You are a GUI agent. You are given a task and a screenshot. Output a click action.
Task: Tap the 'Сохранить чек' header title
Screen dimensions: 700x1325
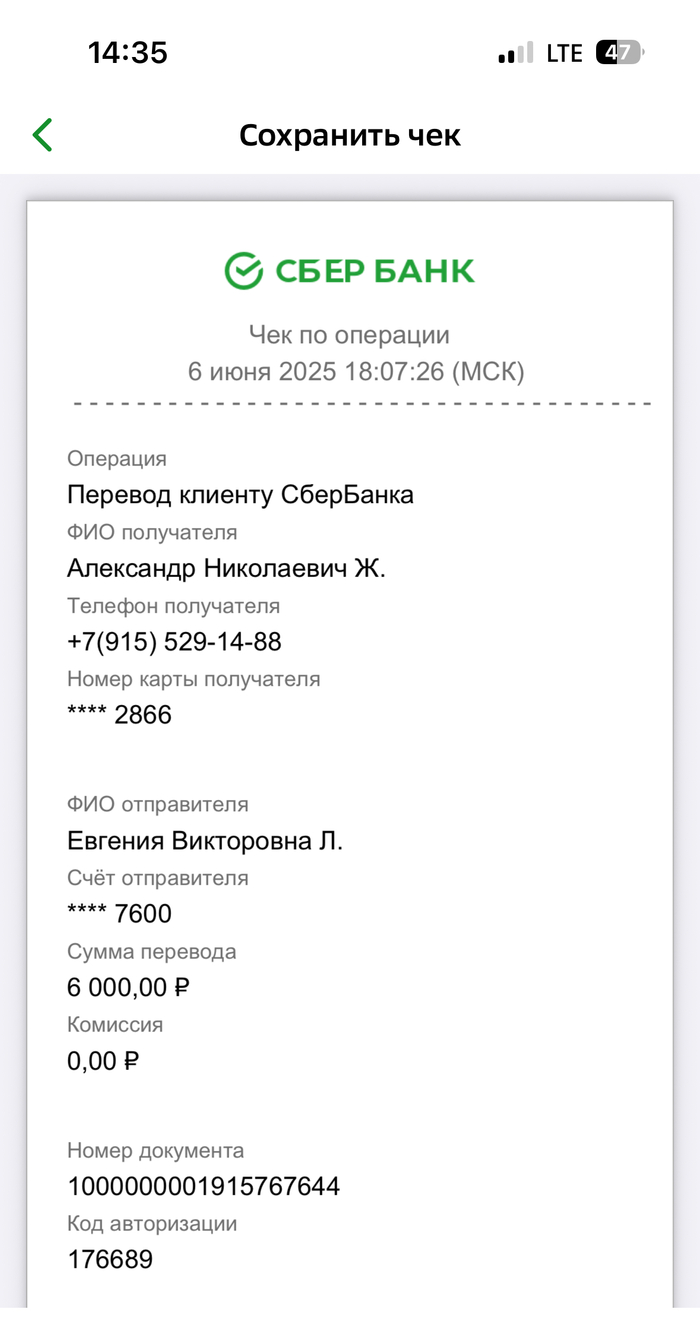point(350,135)
